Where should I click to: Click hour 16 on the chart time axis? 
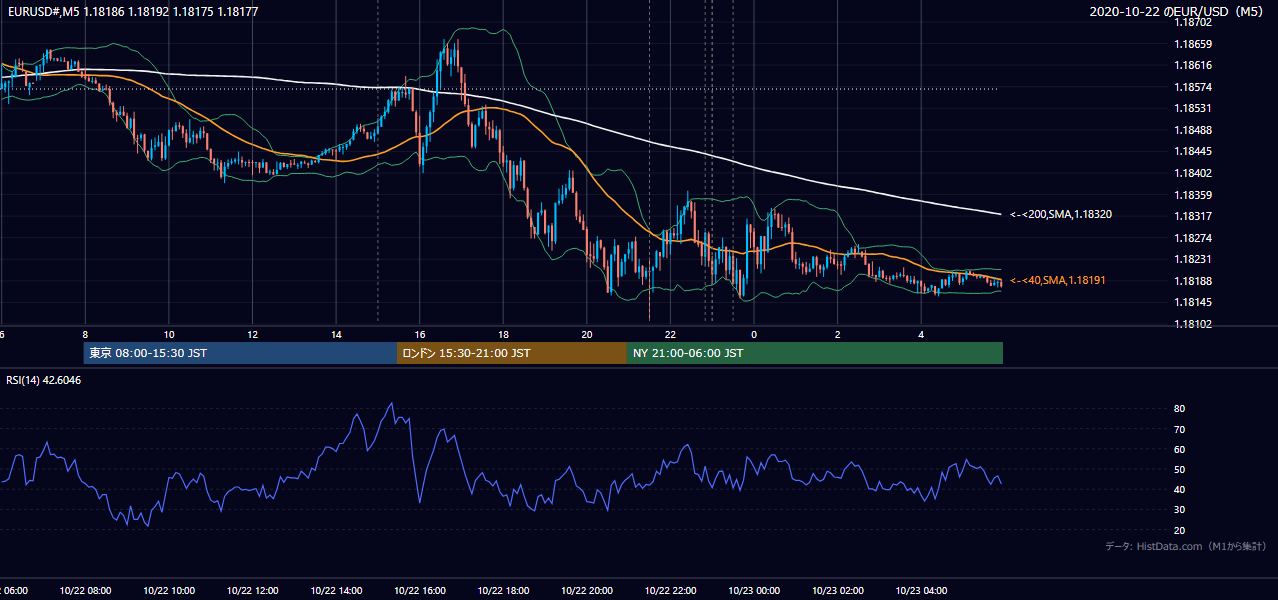click(420, 334)
